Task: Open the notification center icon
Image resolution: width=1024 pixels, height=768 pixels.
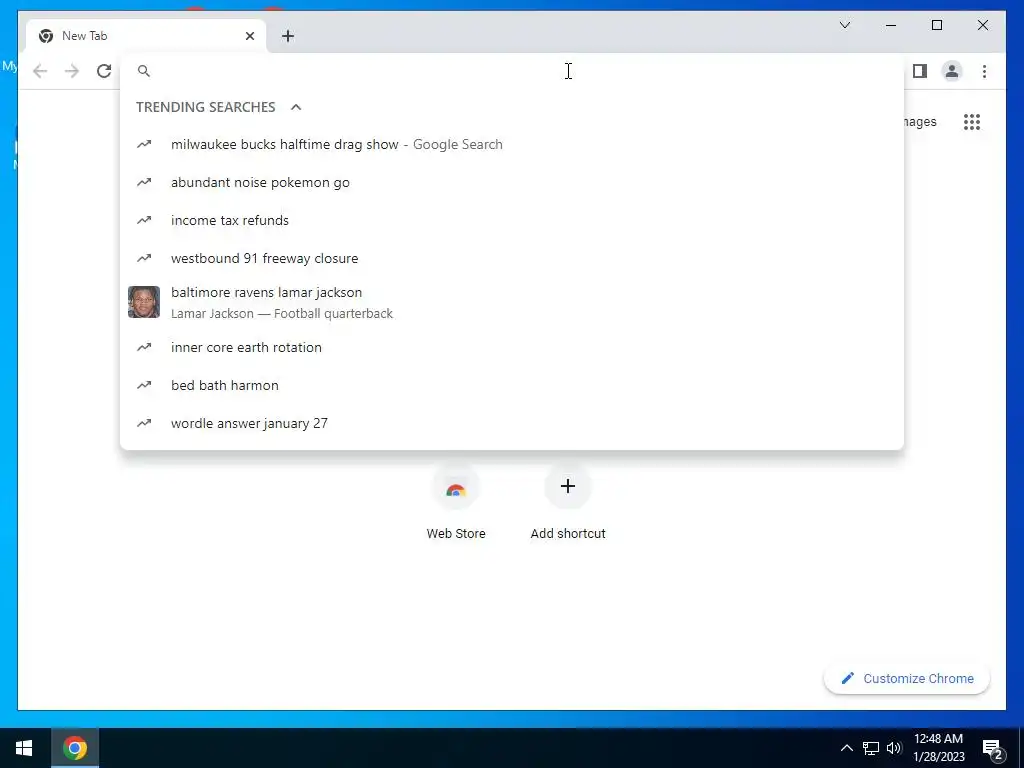Action: [x=993, y=748]
